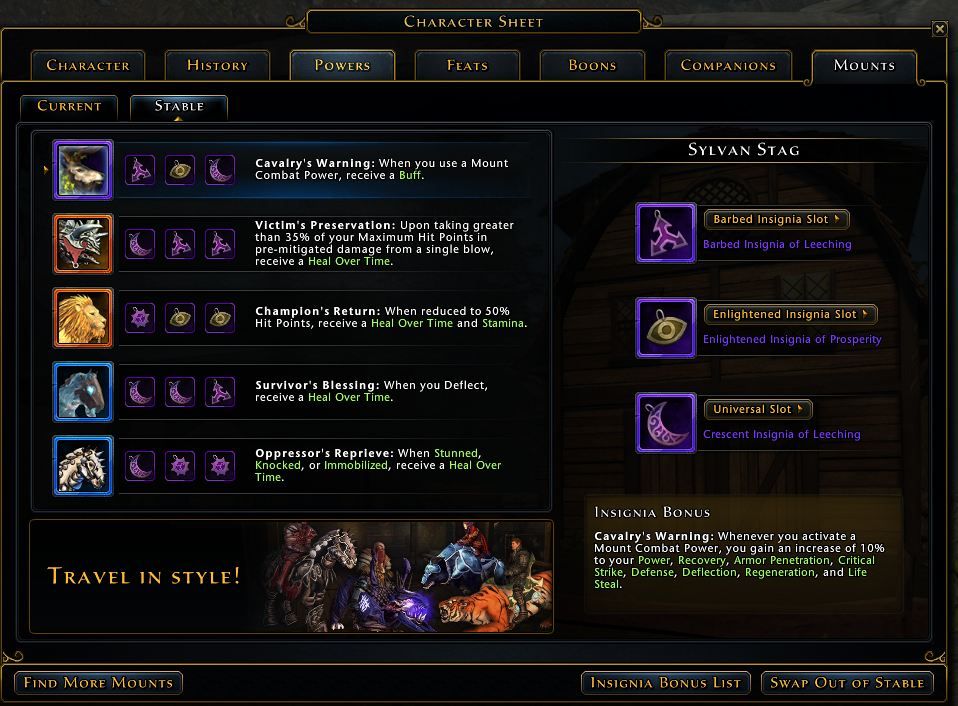This screenshot has height=706, width=958.
Task: Switch to the Current sub-tab
Action: [69, 106]
